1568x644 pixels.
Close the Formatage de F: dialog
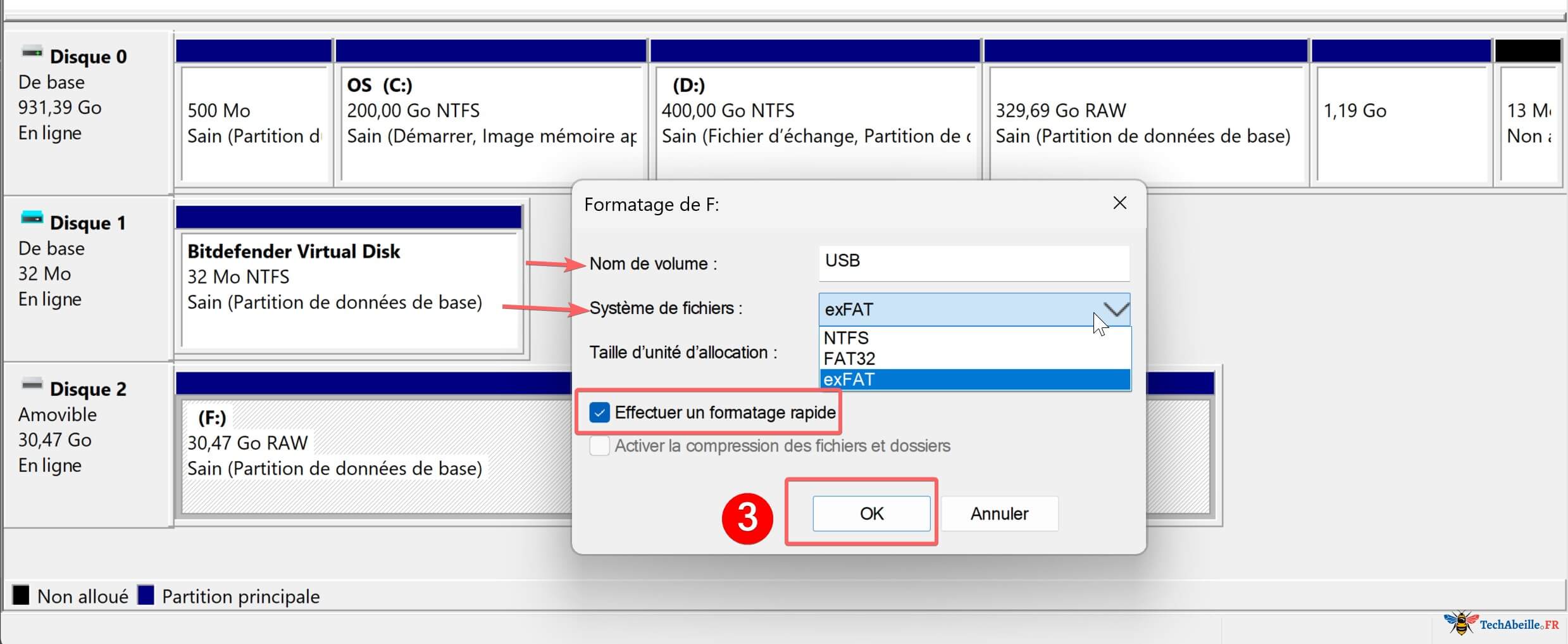click(1119, 203)
